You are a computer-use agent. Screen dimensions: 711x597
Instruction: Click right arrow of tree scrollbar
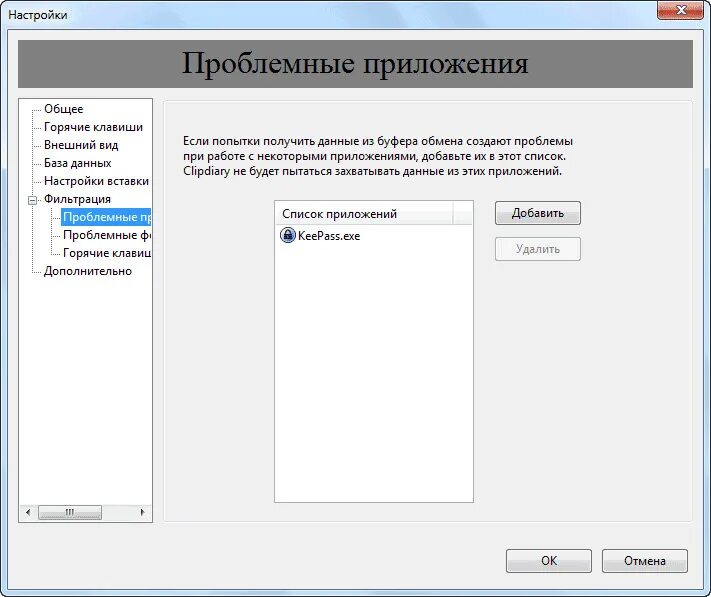click(x=142, y=512)
